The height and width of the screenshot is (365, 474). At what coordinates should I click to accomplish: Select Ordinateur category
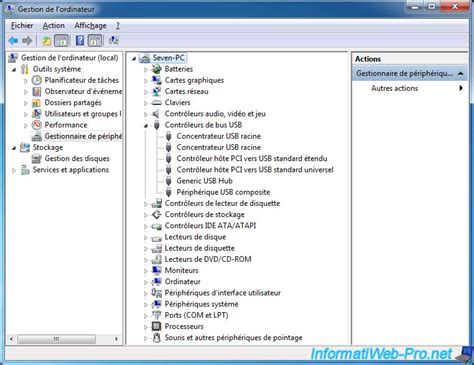coord(183,282)
